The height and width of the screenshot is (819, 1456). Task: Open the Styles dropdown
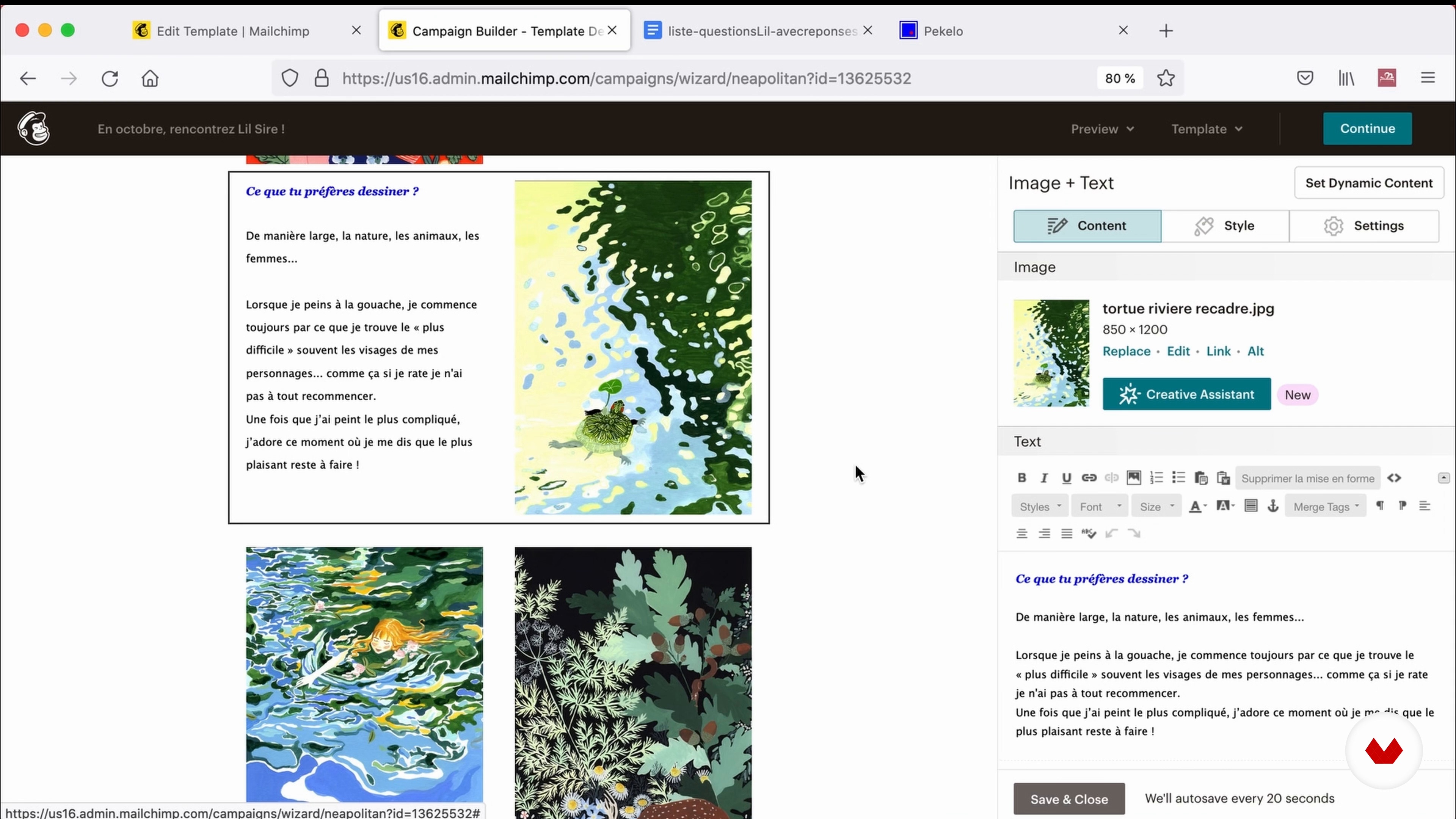coord(1040,507)
